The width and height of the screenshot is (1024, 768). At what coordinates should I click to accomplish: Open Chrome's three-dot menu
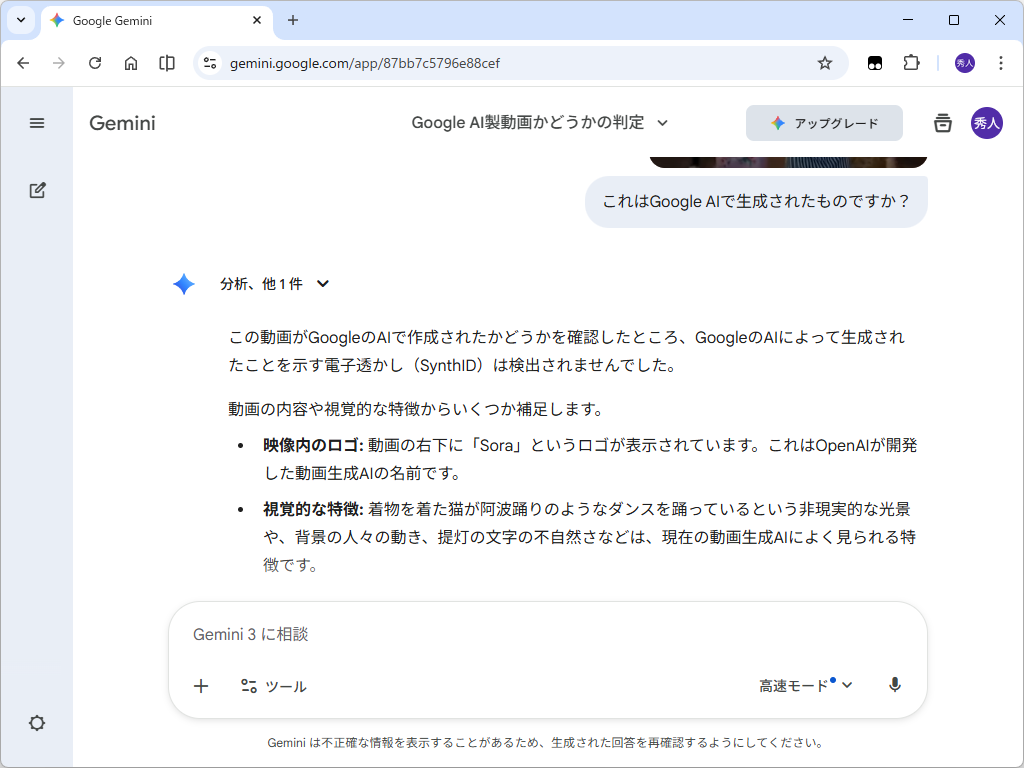point(1001,62)
